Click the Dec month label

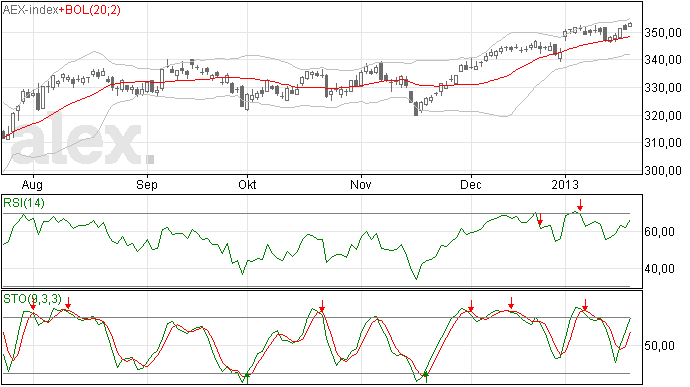click(x=471, y=184)
